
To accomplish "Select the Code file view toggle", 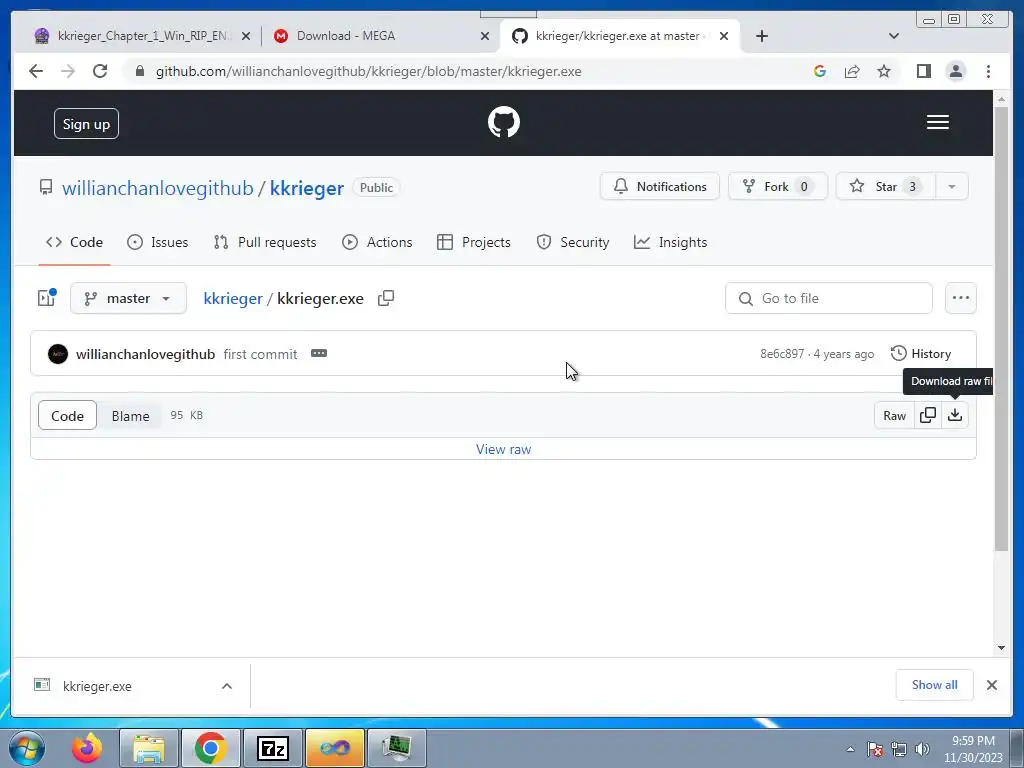I will pyautogui.click(x=67, y=415).
